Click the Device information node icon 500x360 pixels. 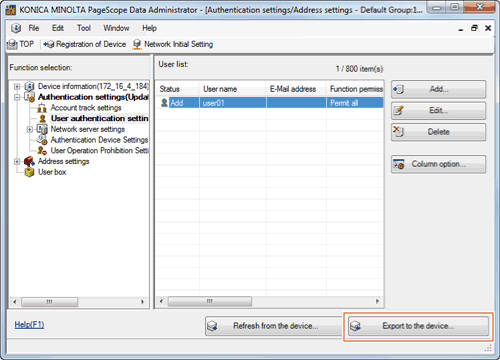30,87
